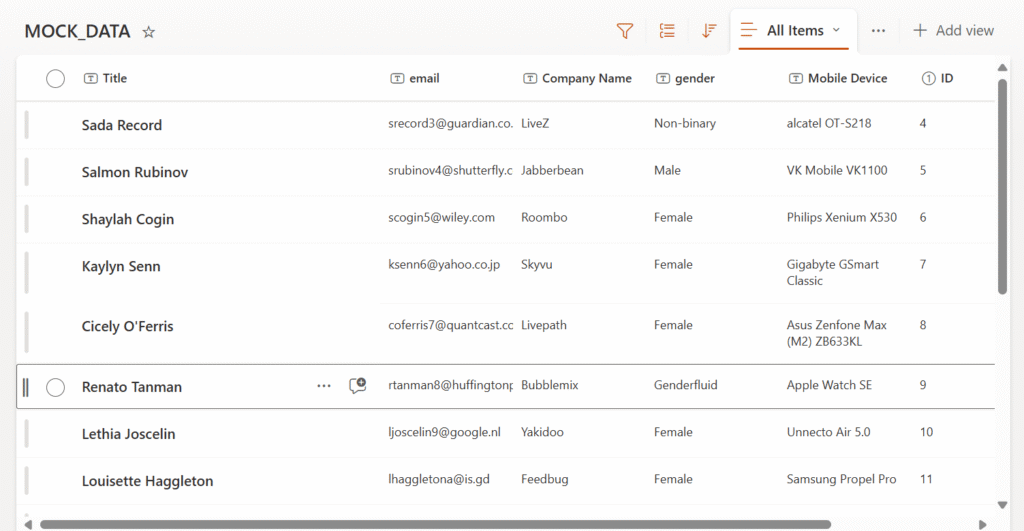Click the ksenn6@yahoo.co.jp email cell

pyautogui.click(x=444, y=265)
